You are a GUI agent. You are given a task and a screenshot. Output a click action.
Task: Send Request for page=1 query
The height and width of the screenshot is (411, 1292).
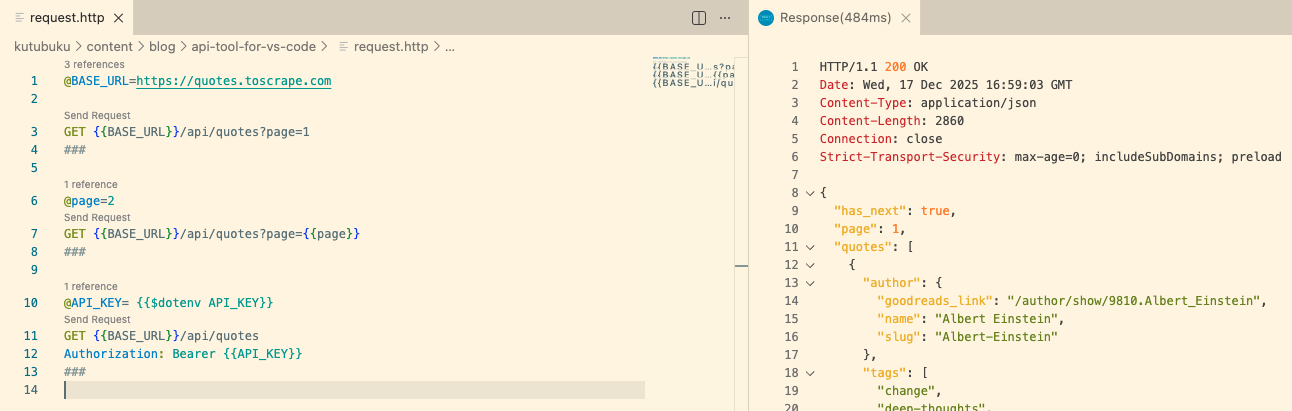pos(97,115)
